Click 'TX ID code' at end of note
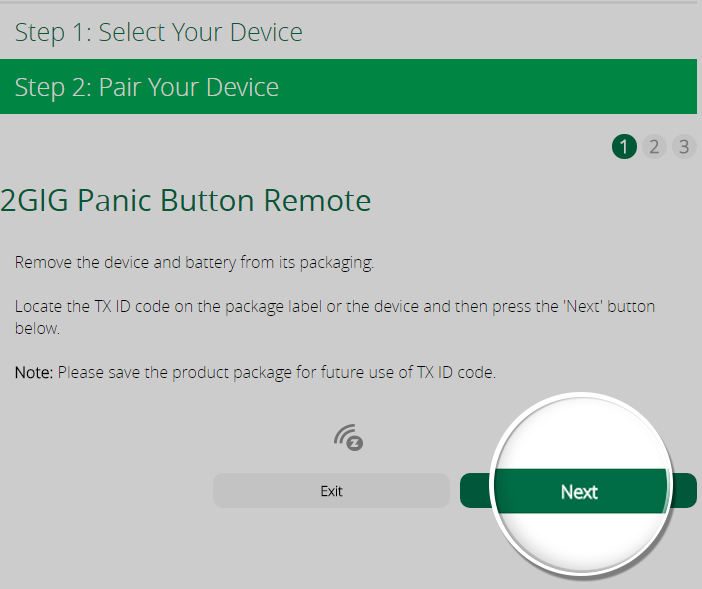This screenshot has width=702, height=589. (456, 372)
